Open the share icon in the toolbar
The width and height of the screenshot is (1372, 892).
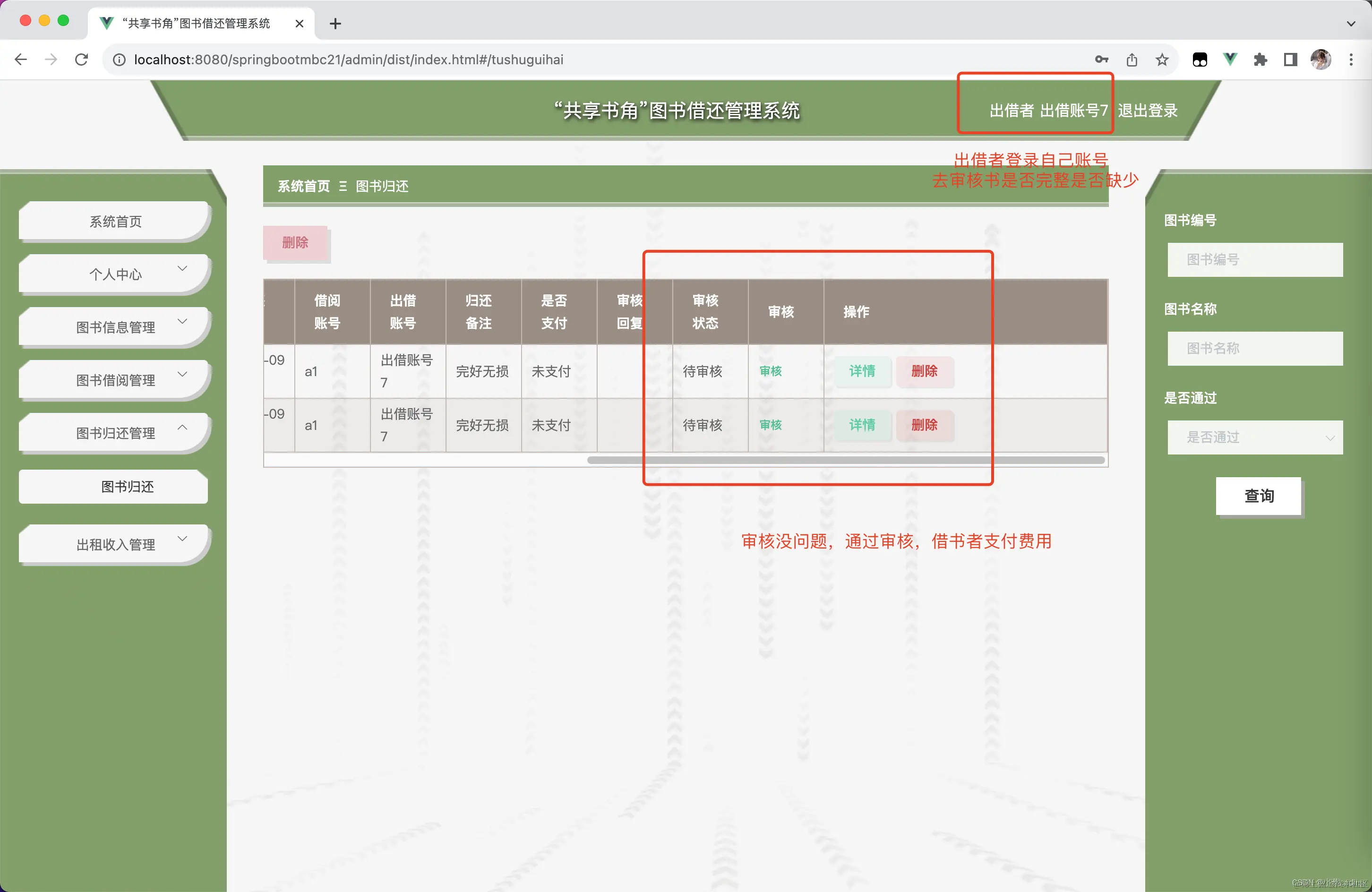[x=1132, y=60]
